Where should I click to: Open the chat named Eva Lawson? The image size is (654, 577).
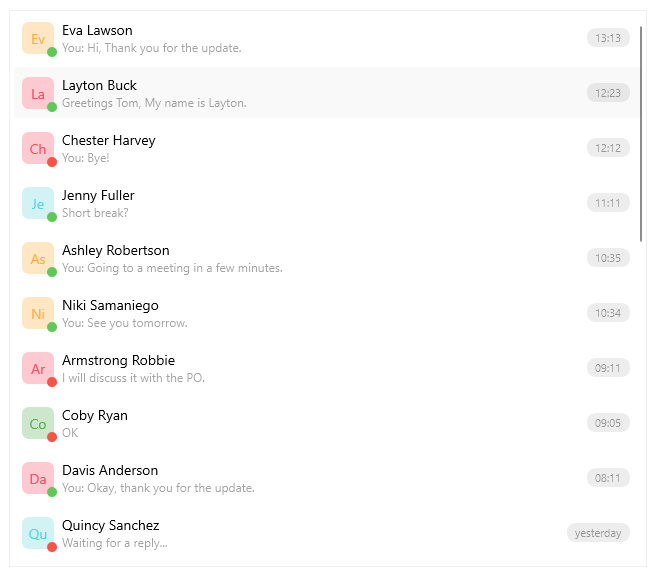(97, 30)
